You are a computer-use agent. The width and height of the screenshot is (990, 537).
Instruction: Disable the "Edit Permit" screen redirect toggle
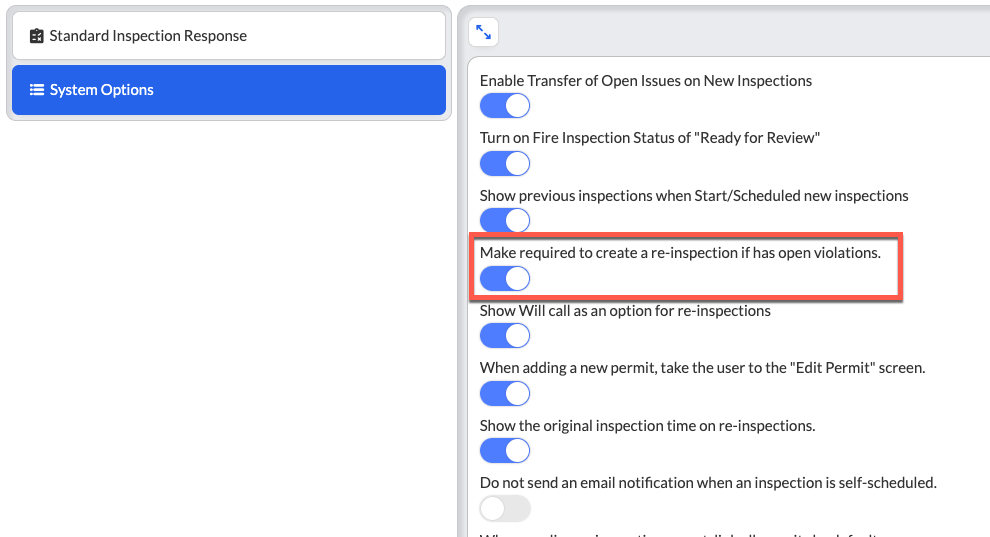coord(505,393)
